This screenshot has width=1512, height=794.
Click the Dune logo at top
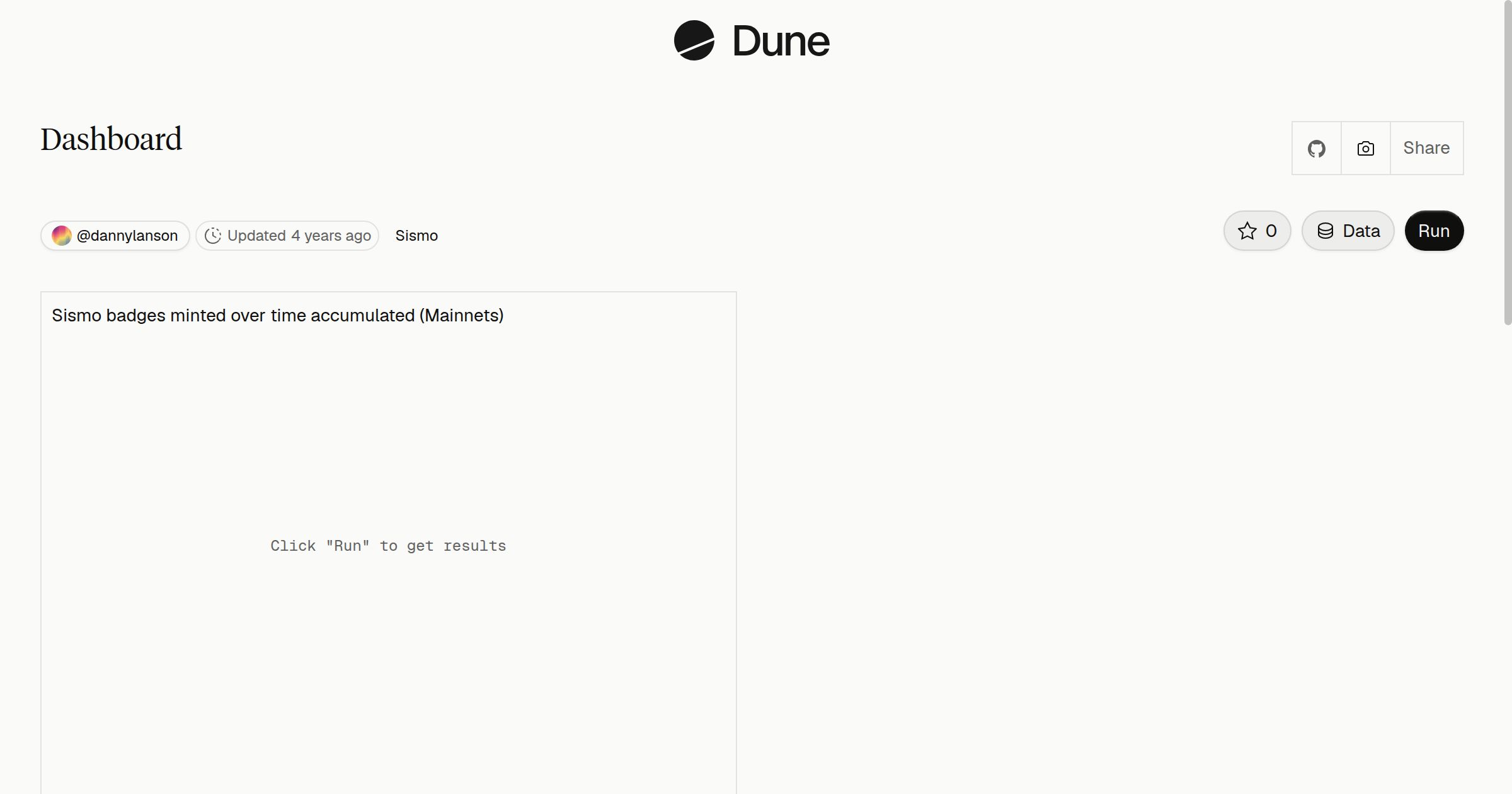[752, 41]
